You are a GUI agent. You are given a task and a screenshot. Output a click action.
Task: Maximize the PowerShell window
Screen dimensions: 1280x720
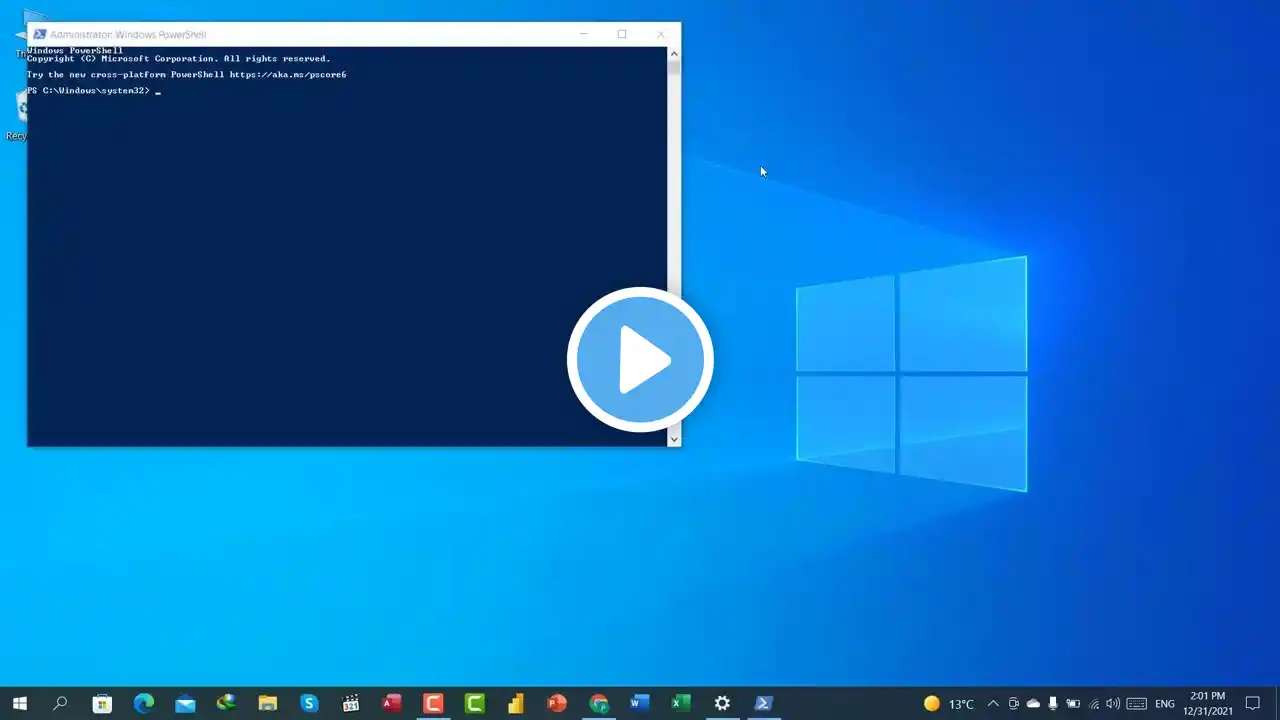(622, 34)
